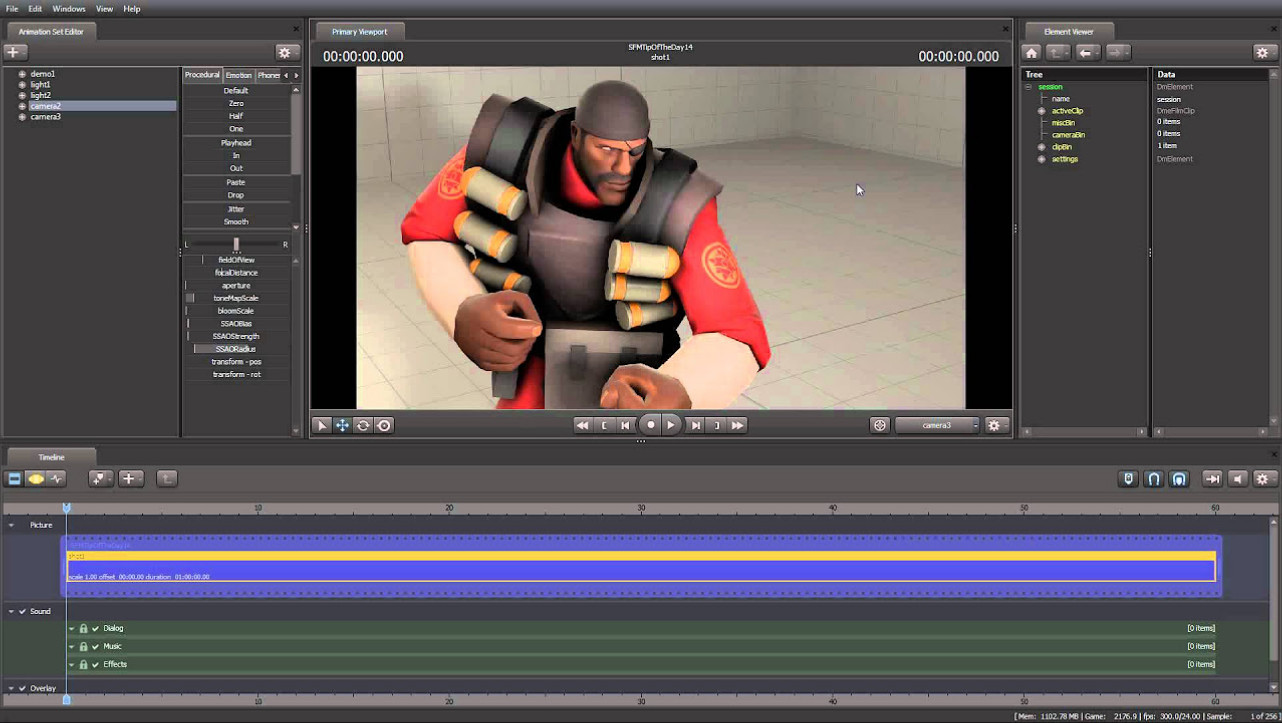Image resolution: width=1282 pixels, height=723 pixels.
Task: Select the viewport screen manipulator tool
Action: [x=384, y=425]
